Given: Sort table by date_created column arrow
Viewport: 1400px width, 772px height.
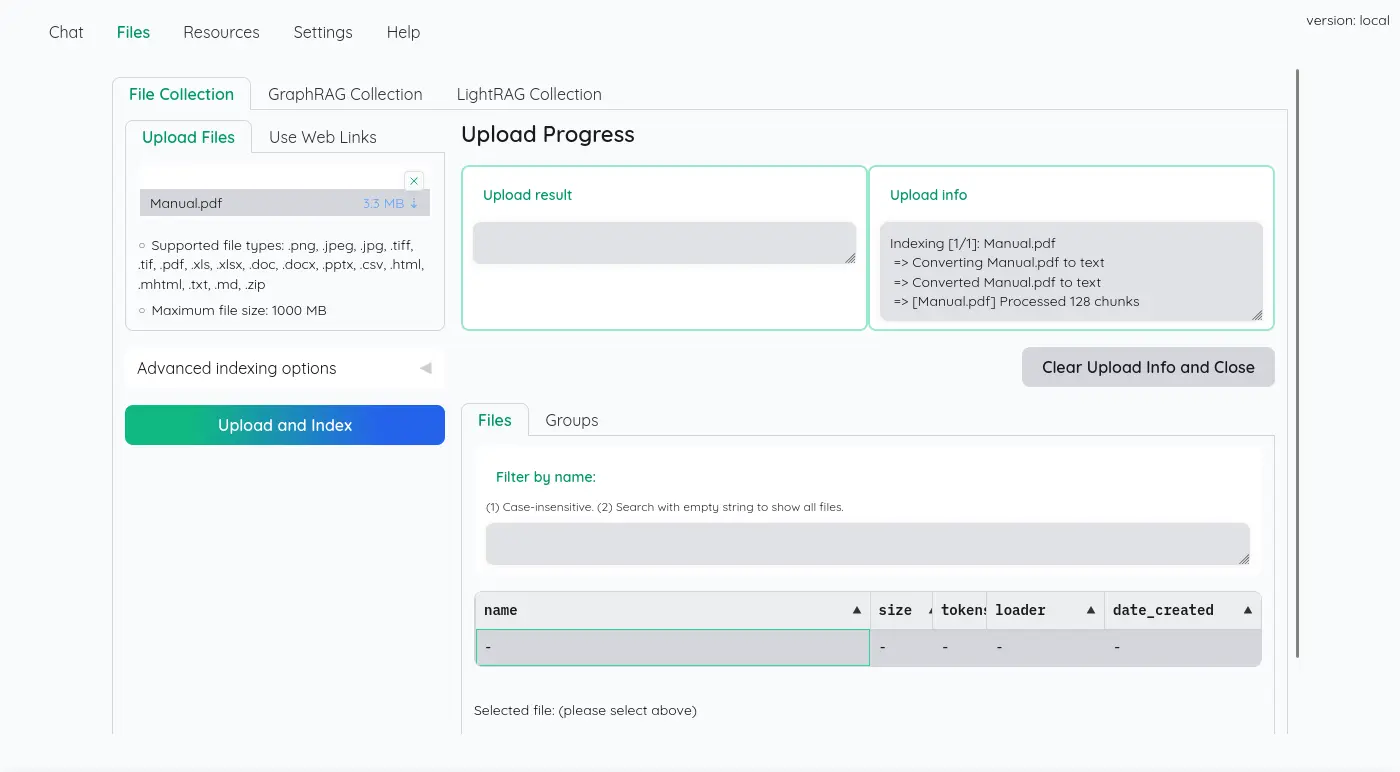Looking at the screenshot, I should [x=1247, y=610].
